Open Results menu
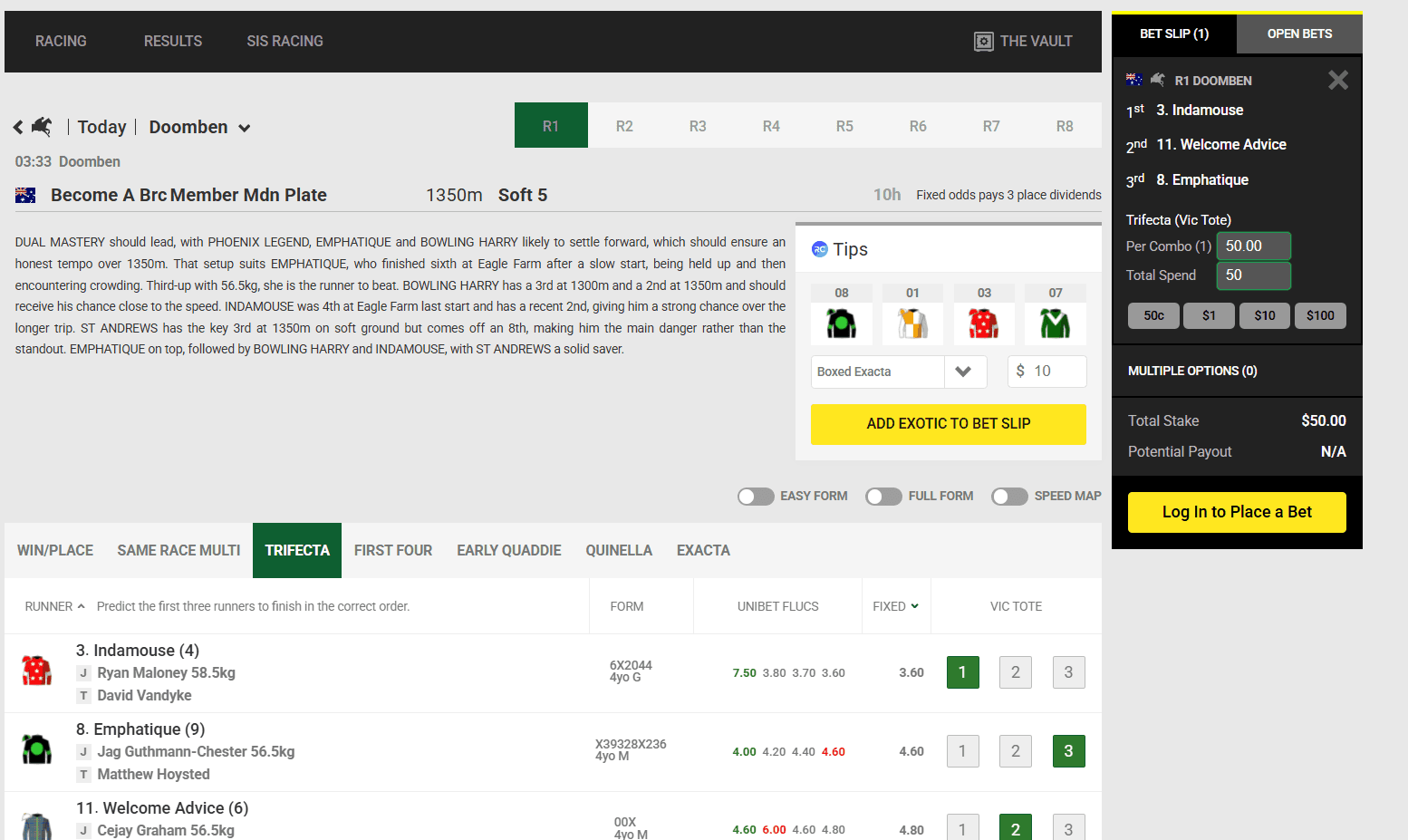The width and height of the screenshot is (1408, 840). 173,42
